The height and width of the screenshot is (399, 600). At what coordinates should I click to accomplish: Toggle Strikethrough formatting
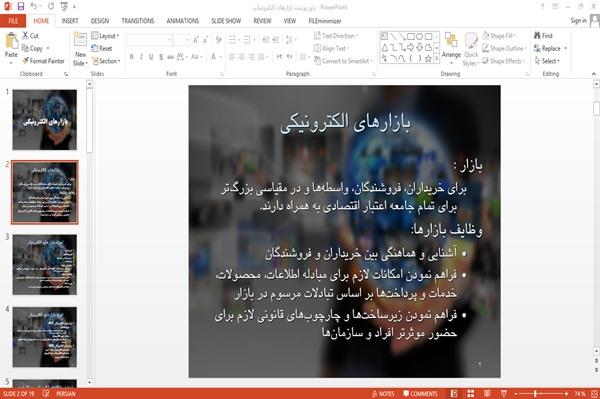point(171,57)
